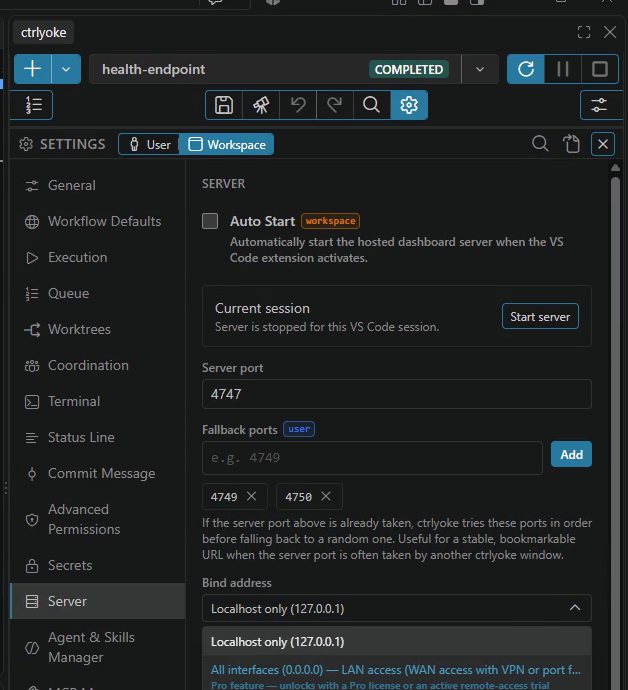628x690 pixels.
Task: Click the undo arrow icon
Action: pyautogui.click(x=298, y=105)
